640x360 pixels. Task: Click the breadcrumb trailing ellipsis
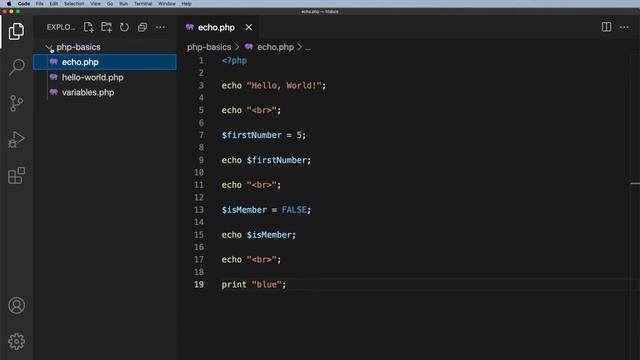click(308, 47)
